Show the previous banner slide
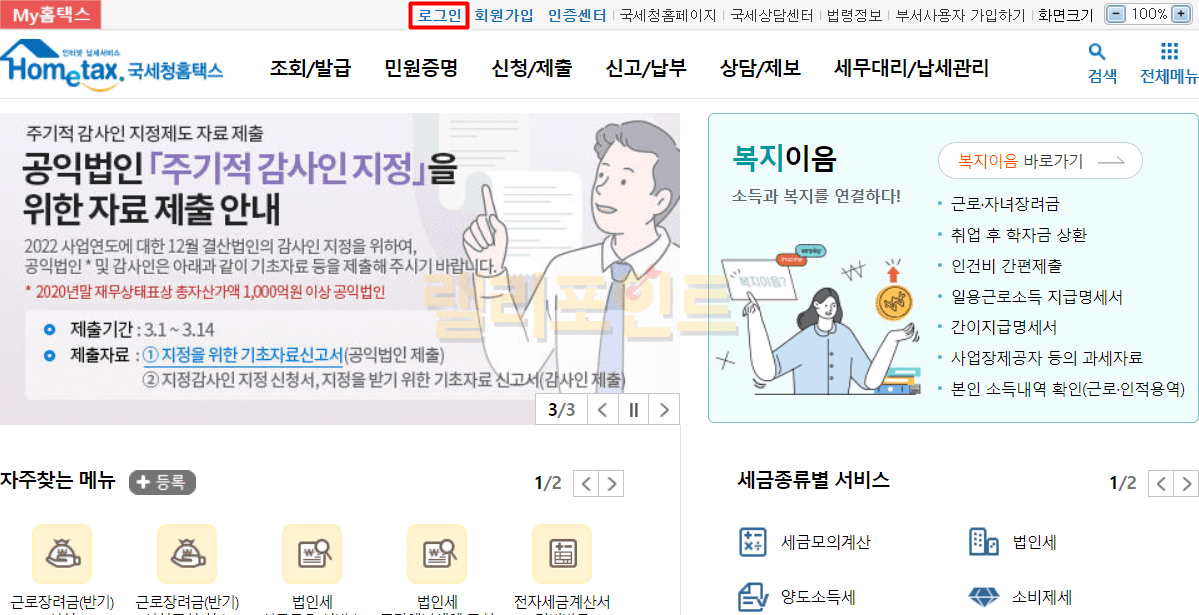Viewport: 1199px width, 615px height. tap(603, 410)
